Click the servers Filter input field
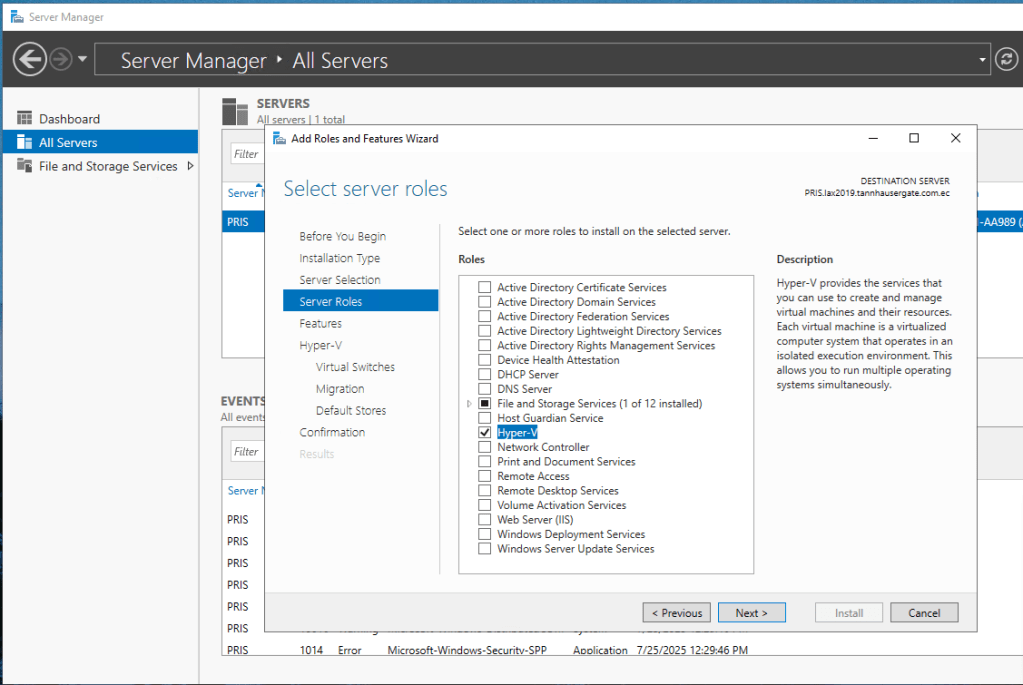Screen dimensions: 1023x685 click(248, 154)
